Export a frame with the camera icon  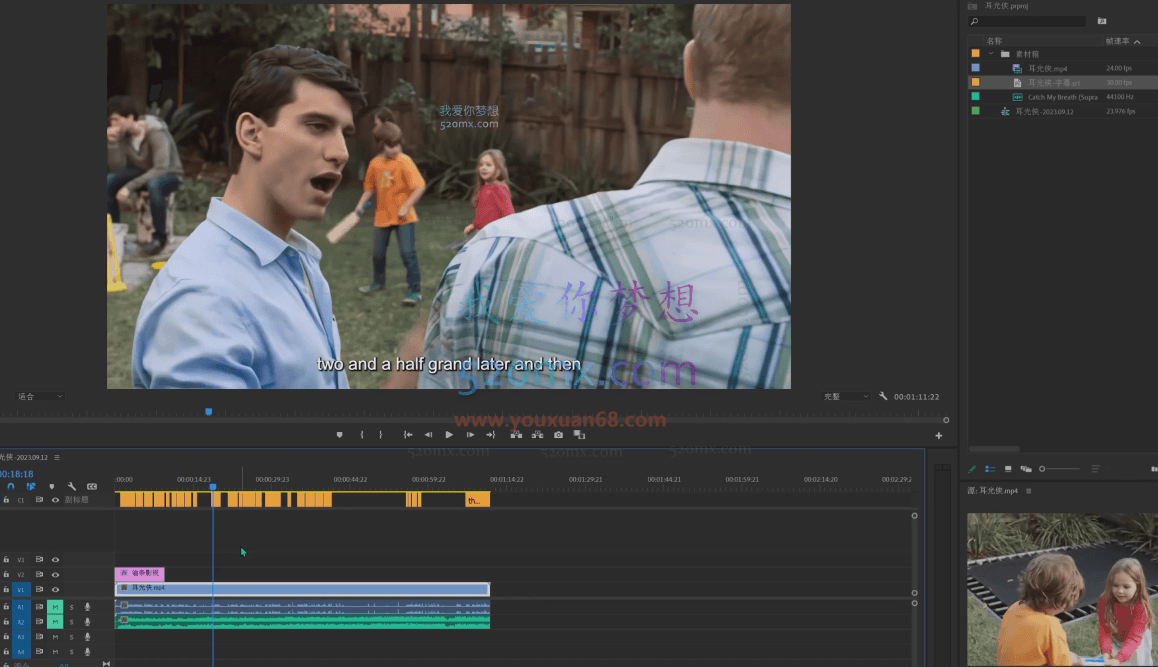pos(558,435)
